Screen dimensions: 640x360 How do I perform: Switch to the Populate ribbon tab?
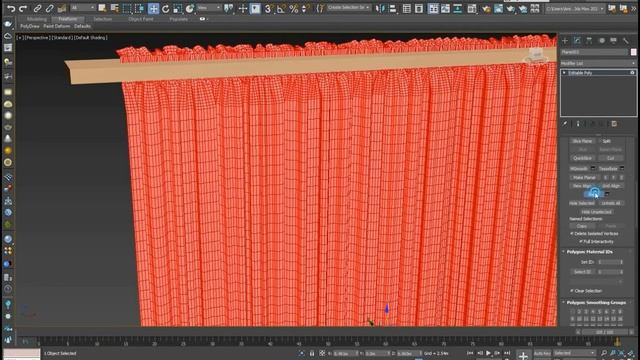(x=178, y=19)
